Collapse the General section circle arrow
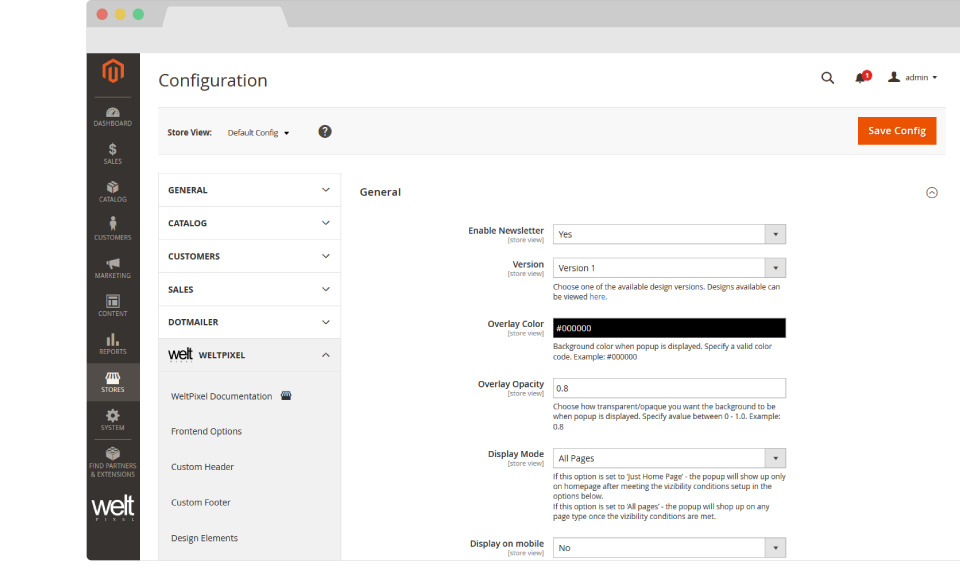This screenshot has height=574, width=960. pyautogui.click(x=932, y=193)
